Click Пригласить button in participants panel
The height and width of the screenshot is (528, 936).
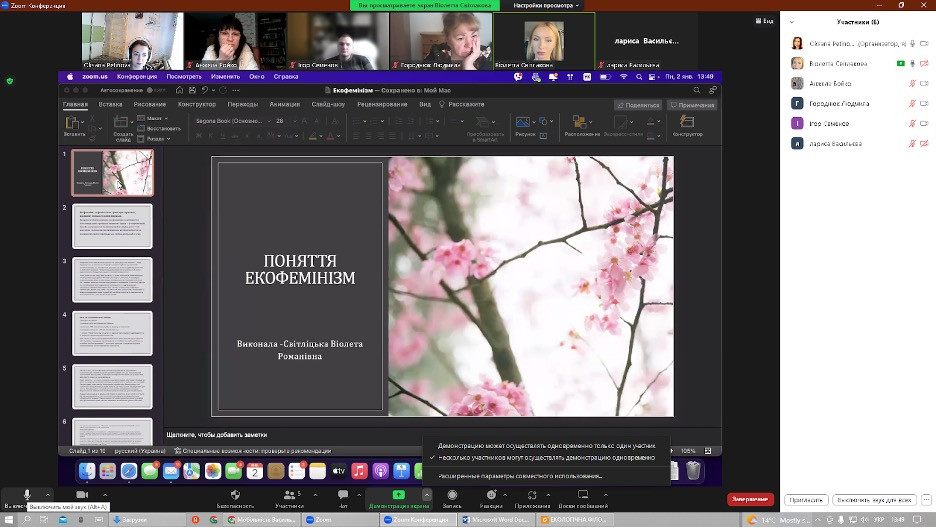coord(806,499)
